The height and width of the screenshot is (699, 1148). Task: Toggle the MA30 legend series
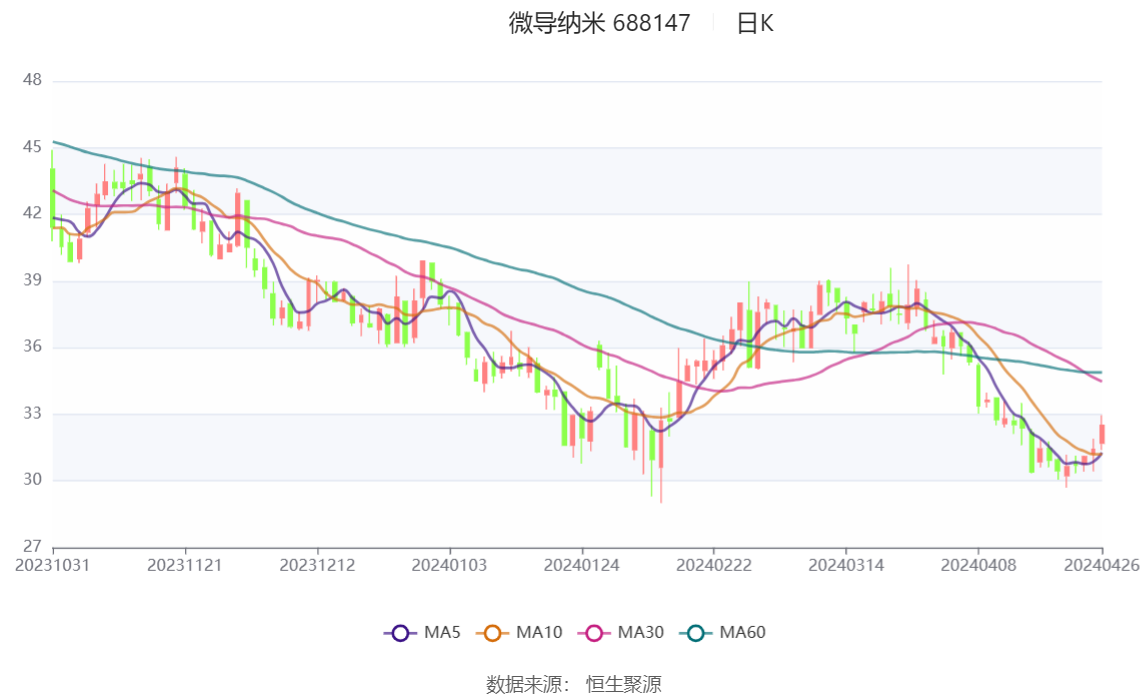(x=621, y=632)
